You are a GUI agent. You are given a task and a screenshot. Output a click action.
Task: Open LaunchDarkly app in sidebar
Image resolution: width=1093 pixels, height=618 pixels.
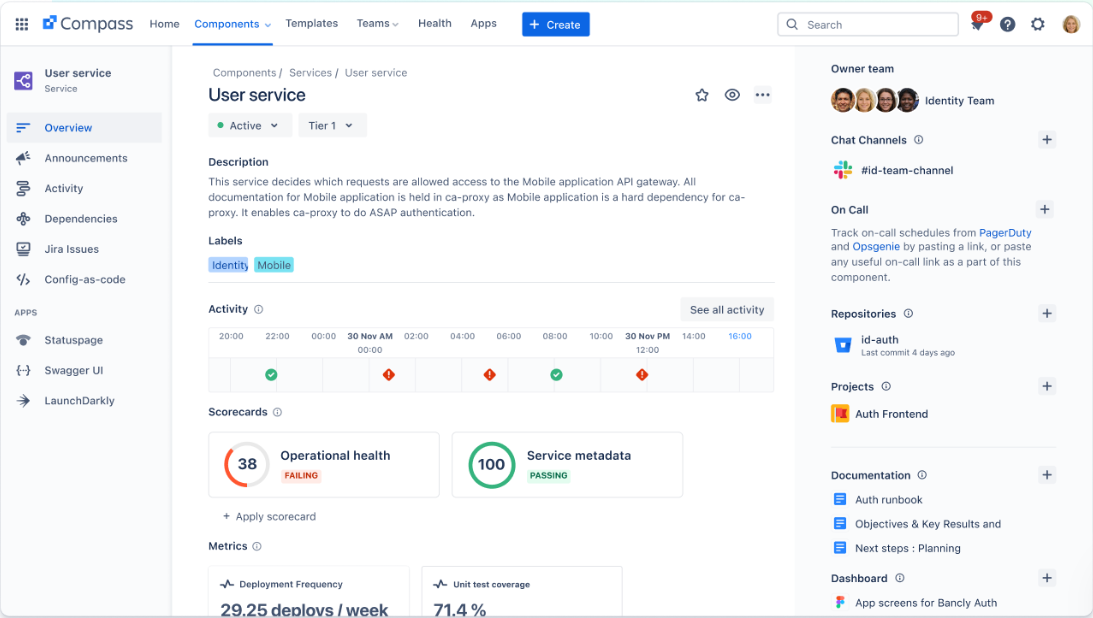[x=84, y=401]
